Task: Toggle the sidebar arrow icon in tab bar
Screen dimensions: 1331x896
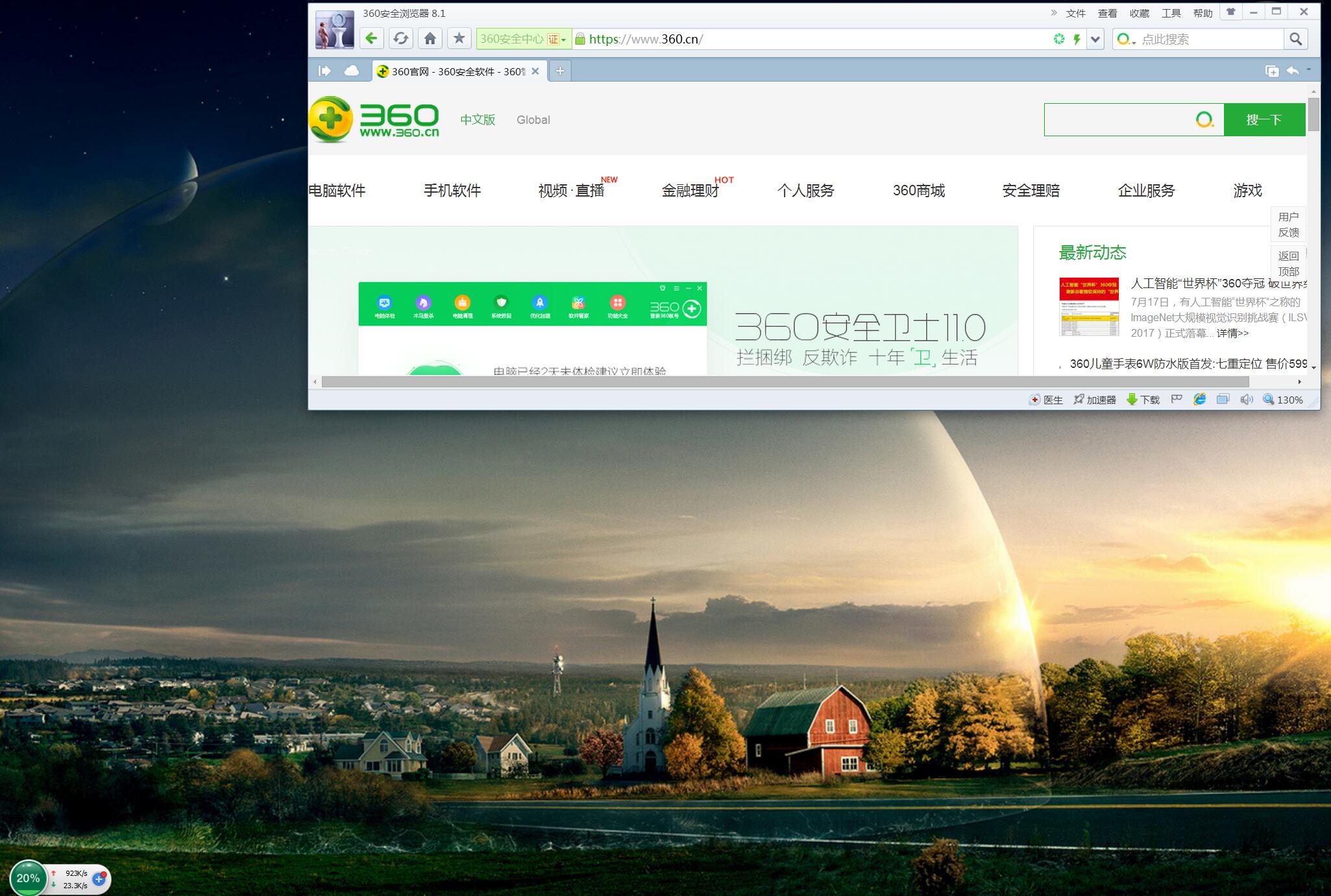Action: coord(324,71)
